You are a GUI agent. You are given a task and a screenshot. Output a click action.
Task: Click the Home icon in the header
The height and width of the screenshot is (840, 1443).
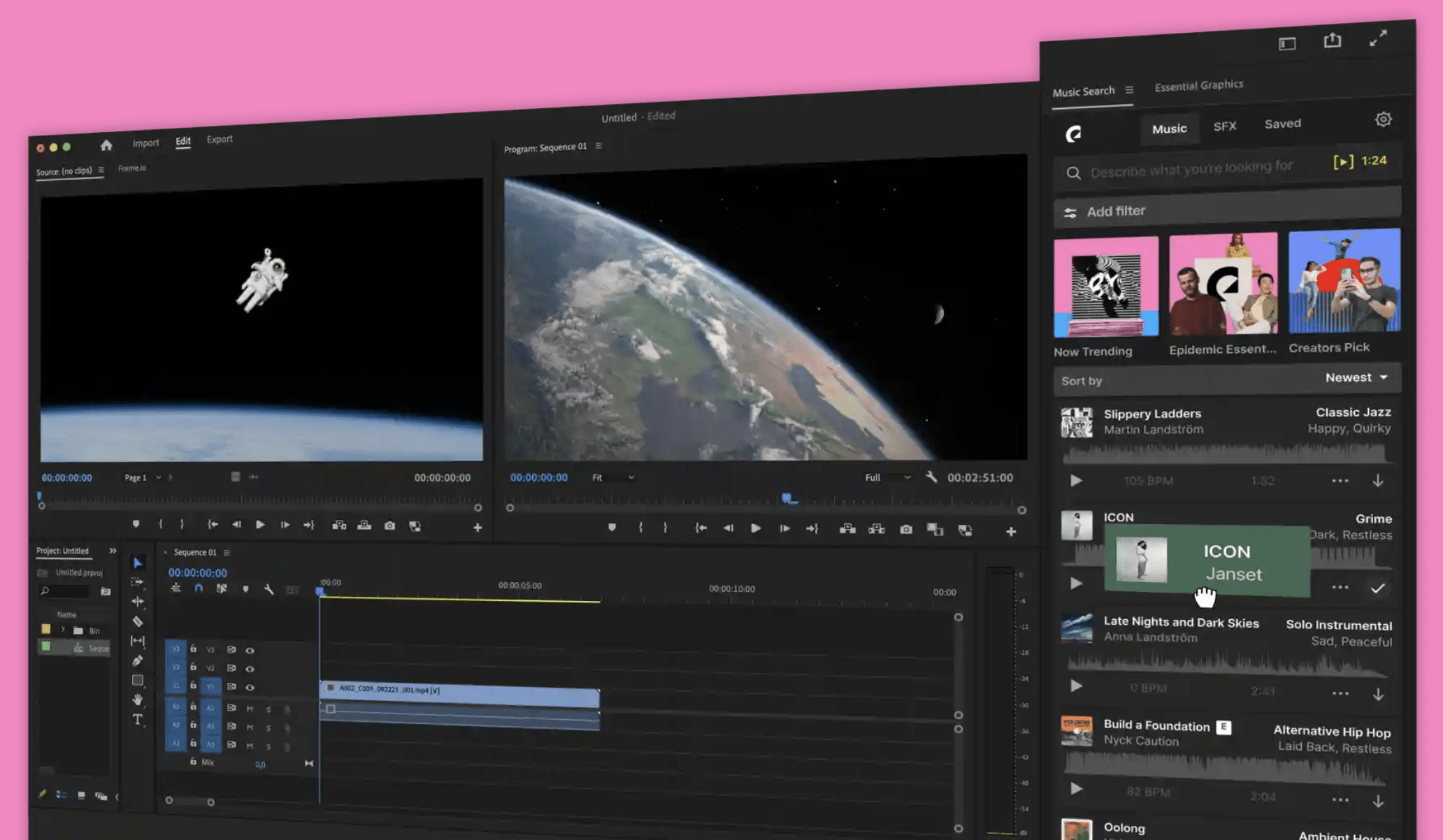point(106,145)
